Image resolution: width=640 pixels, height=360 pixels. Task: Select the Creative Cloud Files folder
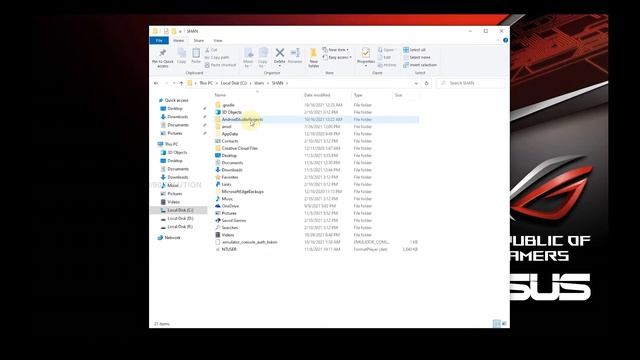coord(240,148)
